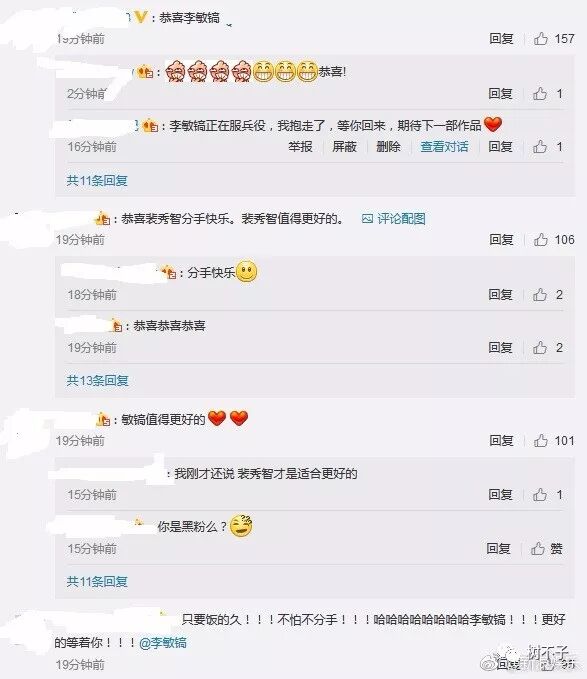The height and width of the screenshot is (679, 587).
Task: Click 举报 on the 服兵役 reply
Action: tap(300, 147)
